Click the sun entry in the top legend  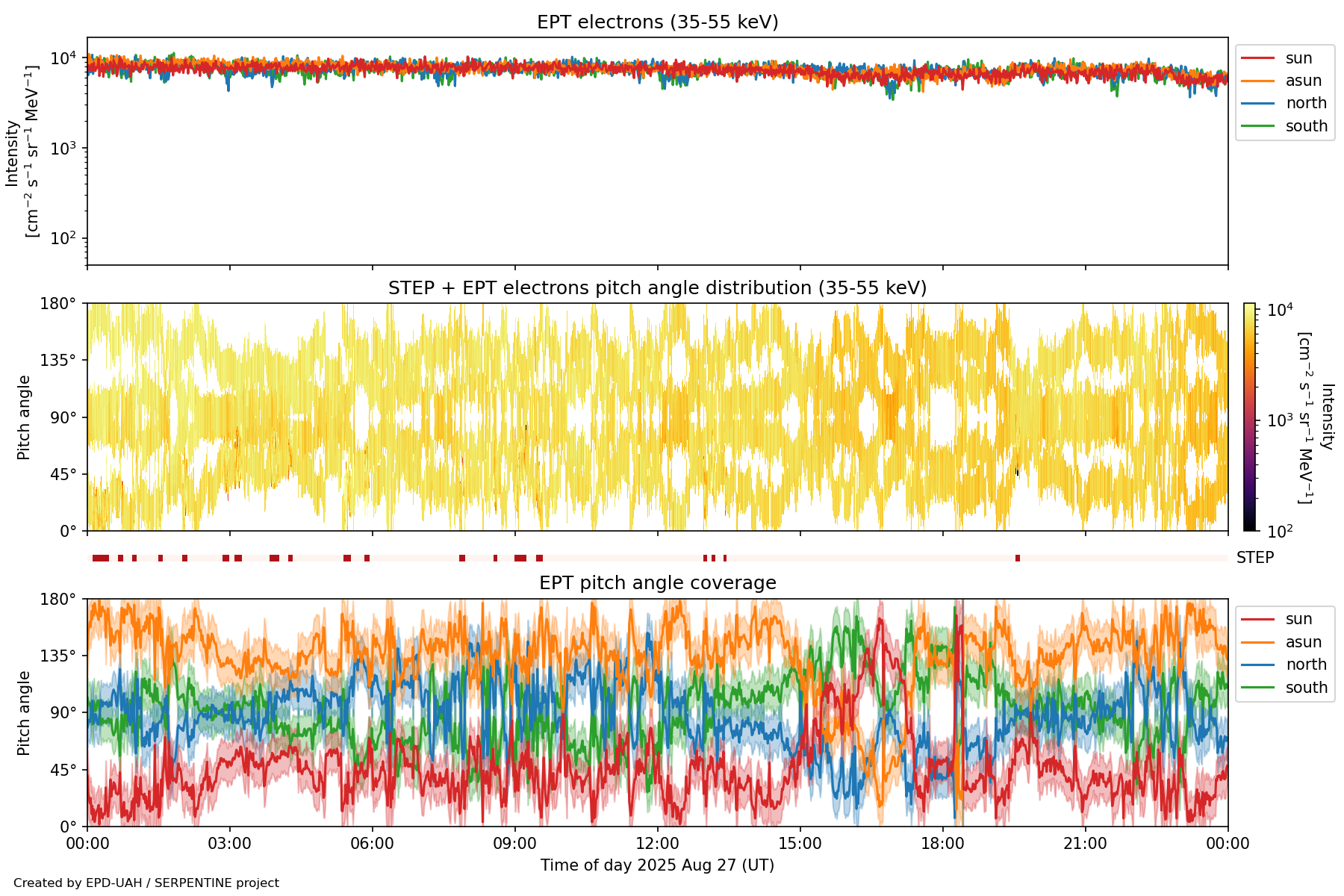(x=1298, y=58)
